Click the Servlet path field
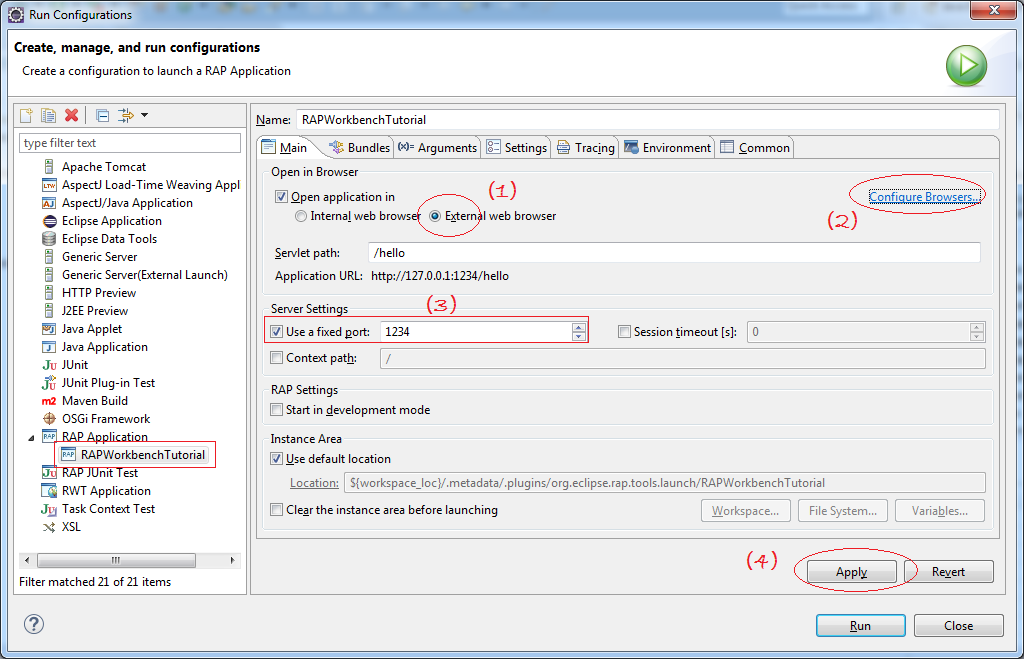1024x659 pixels. 674,253
